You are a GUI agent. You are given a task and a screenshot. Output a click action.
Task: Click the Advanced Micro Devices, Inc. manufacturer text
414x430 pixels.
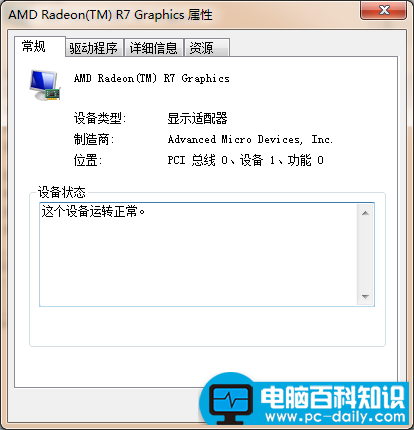(250, 139)
